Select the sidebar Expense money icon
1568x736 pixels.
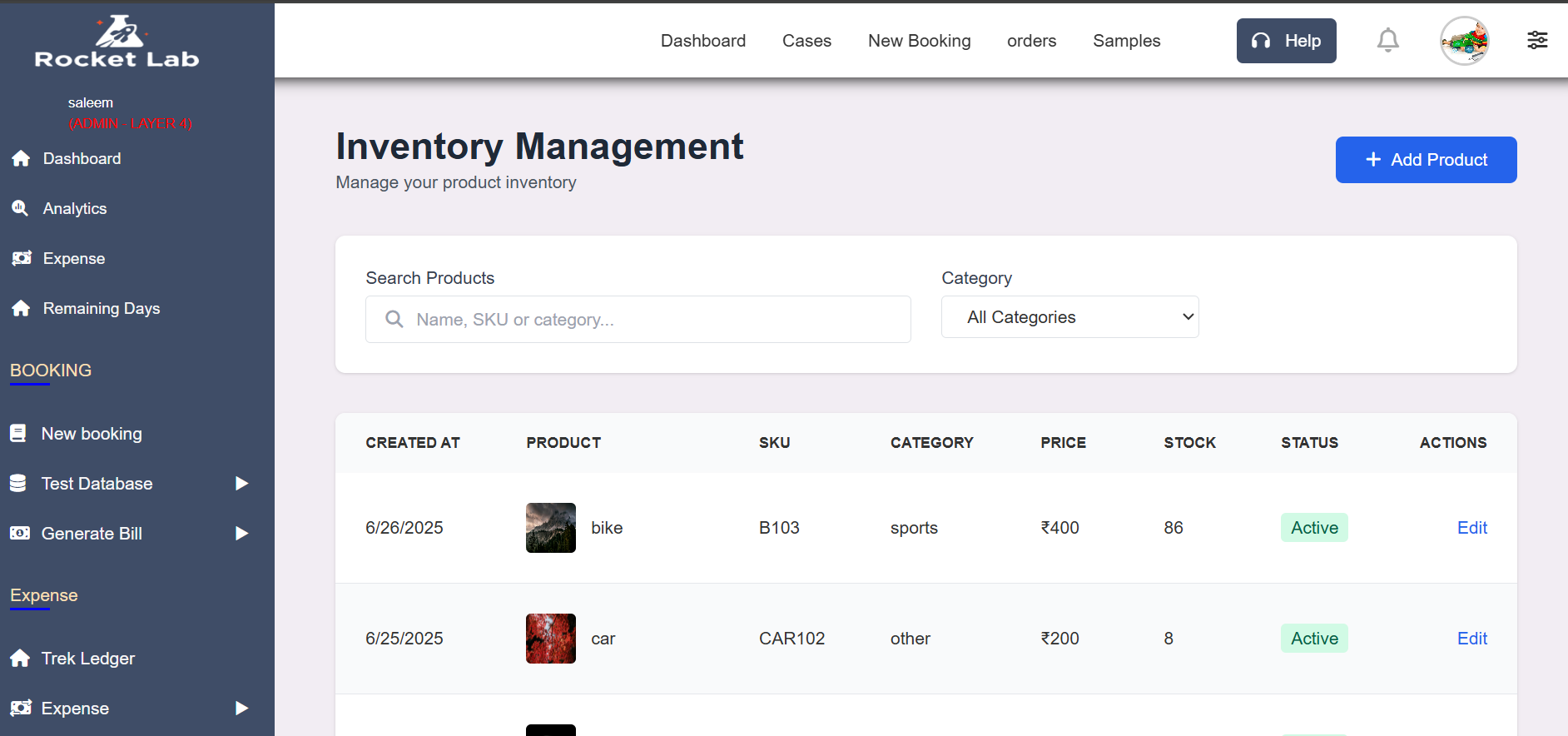tap(22, 258)
